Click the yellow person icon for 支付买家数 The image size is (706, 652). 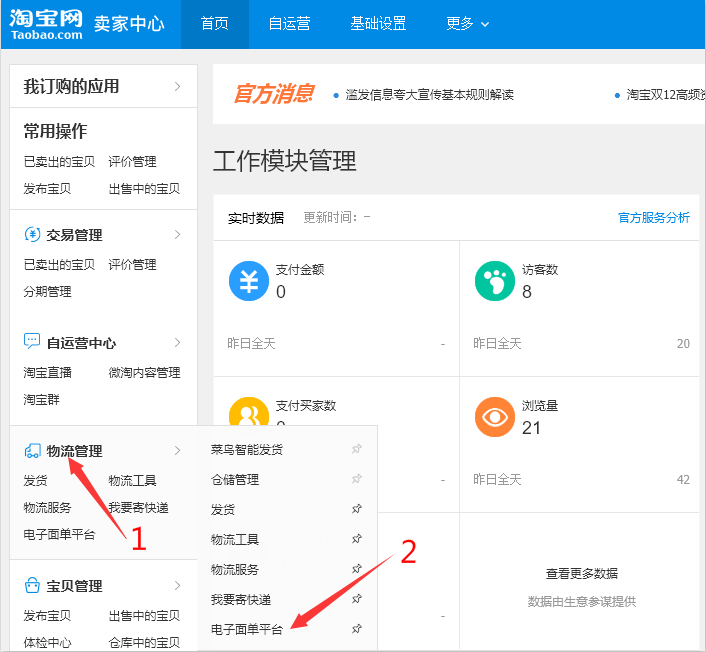249,412
